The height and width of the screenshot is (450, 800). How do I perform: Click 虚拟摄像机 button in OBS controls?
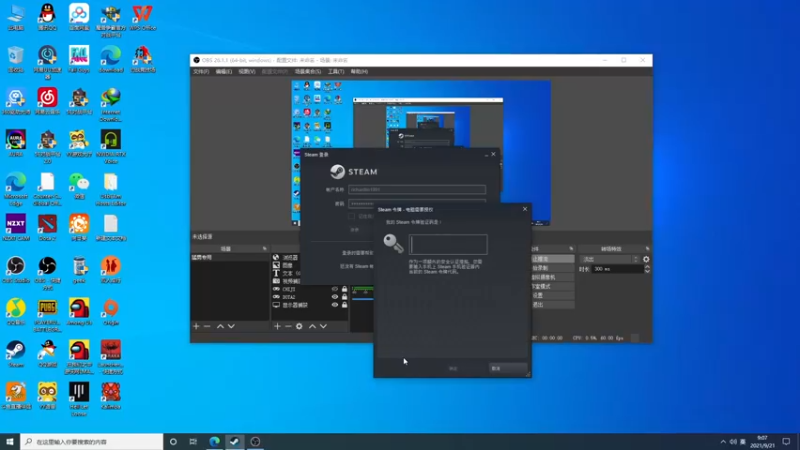(x=552, y=277)
